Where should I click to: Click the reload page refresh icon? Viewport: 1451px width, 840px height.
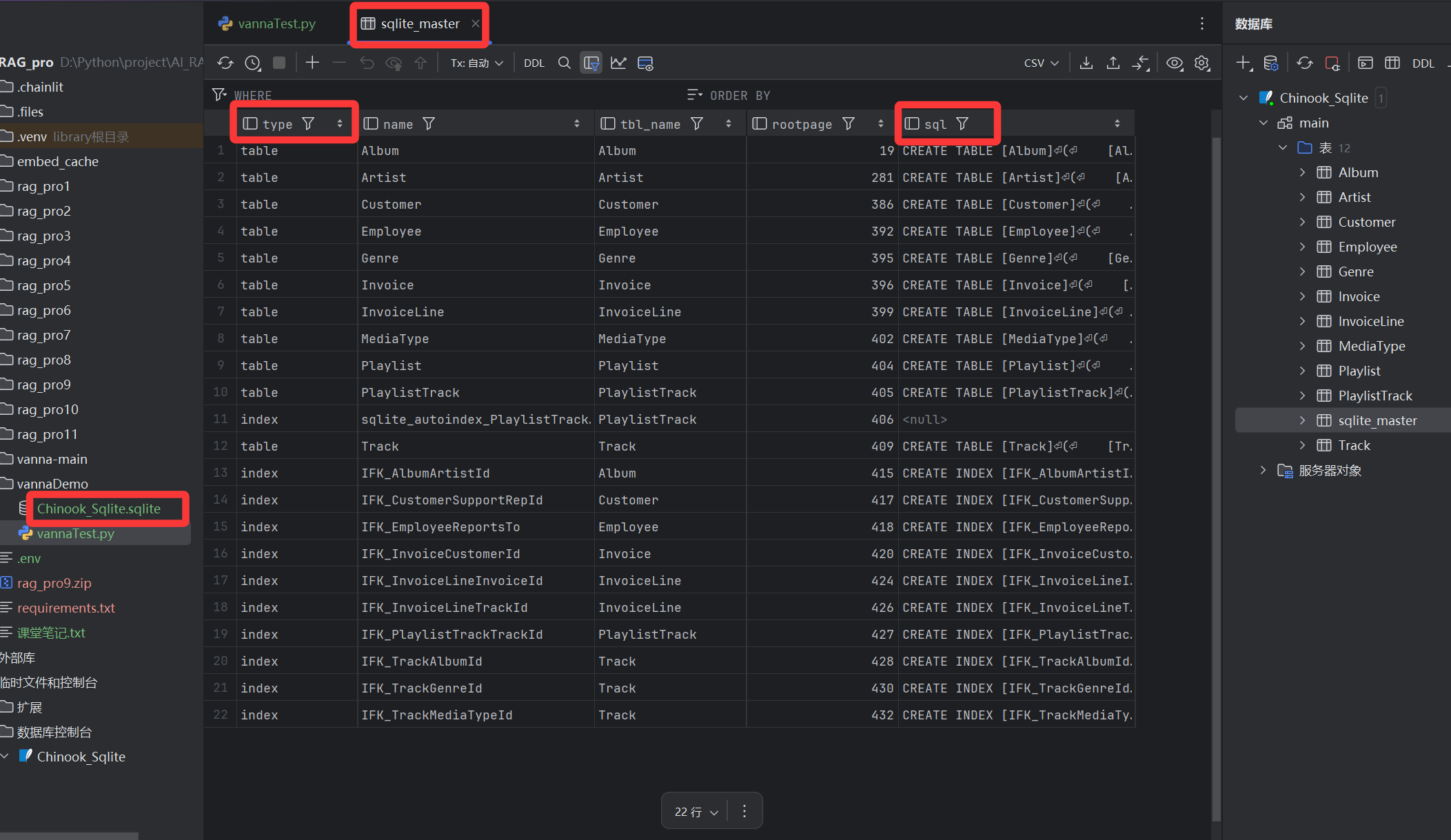(x=225, y=63)
